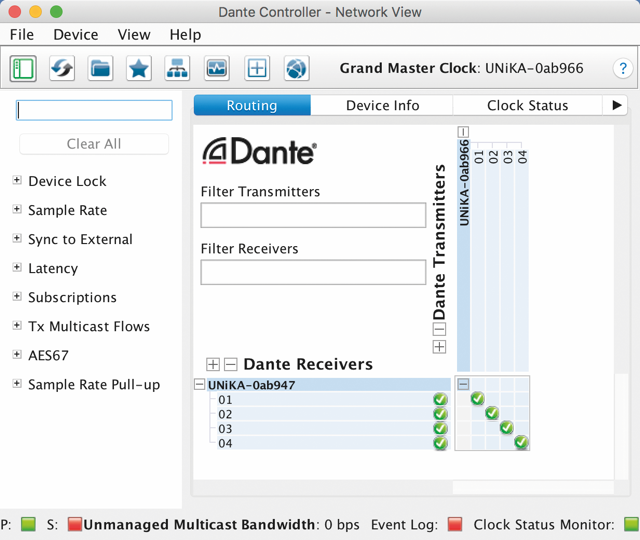Image resolution: width=640 pixels, height=540 pixels.
Task: Select receiver channel 02 row
Action: pos(333,414)
